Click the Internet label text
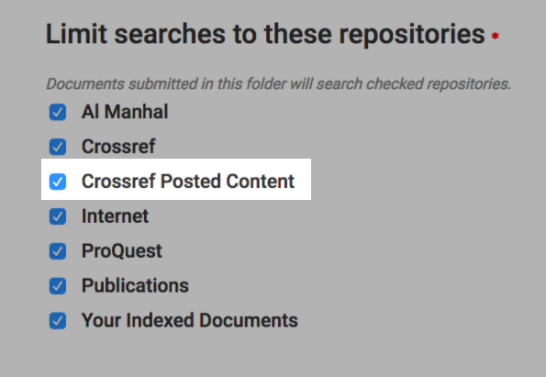 coord(115,216)
